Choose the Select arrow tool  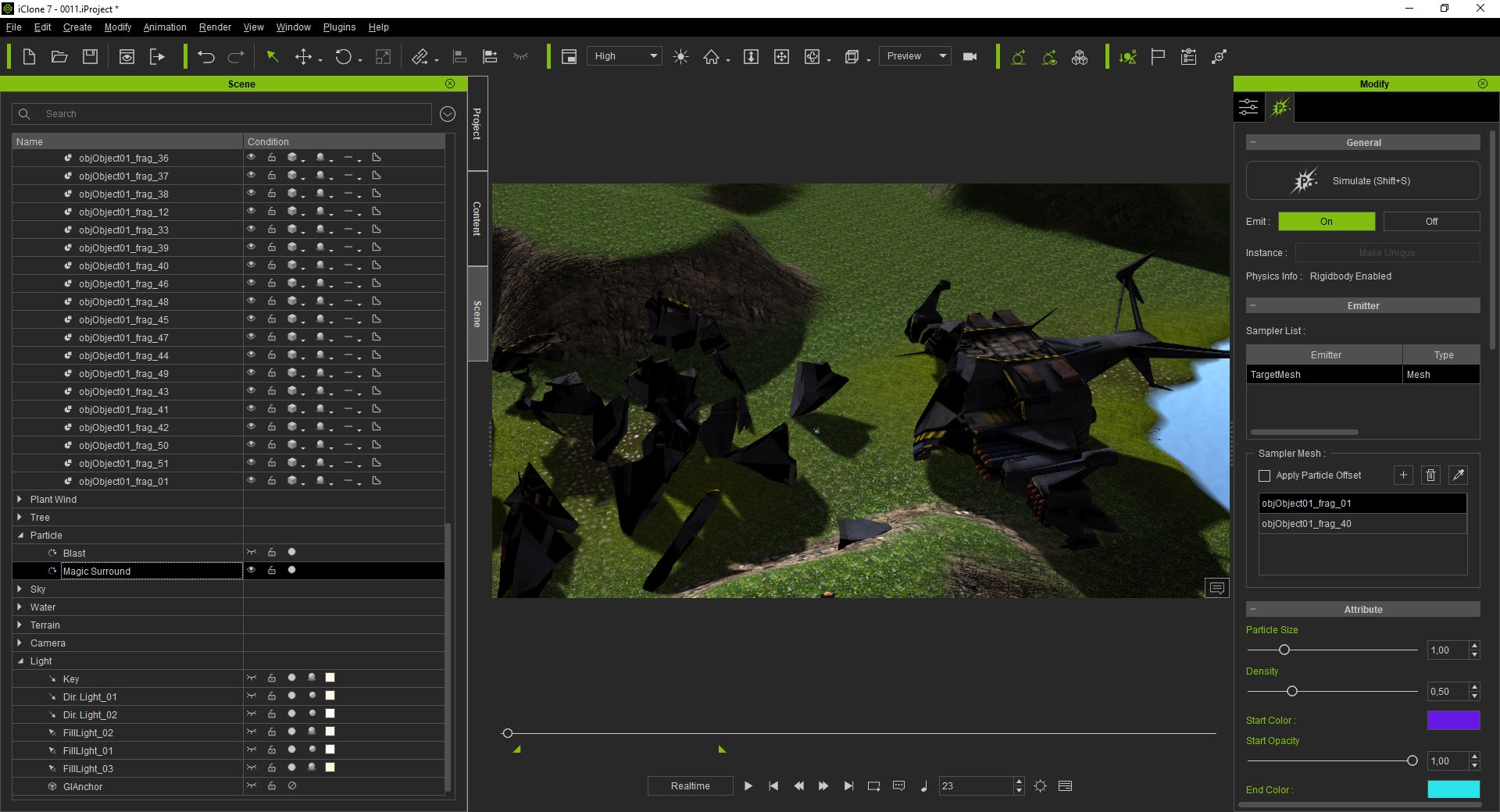[x=273, y=56]
